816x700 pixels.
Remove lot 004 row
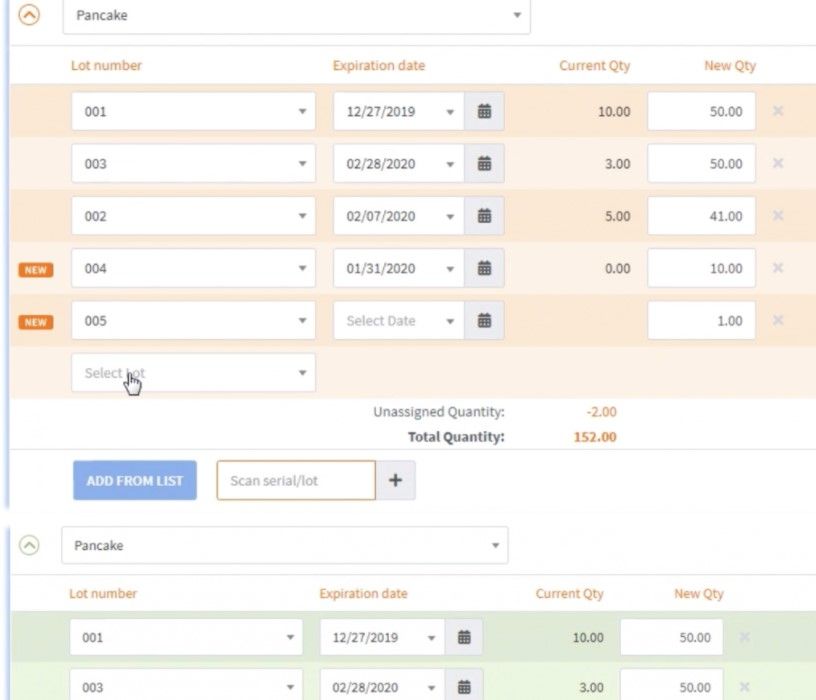(778, 268)
